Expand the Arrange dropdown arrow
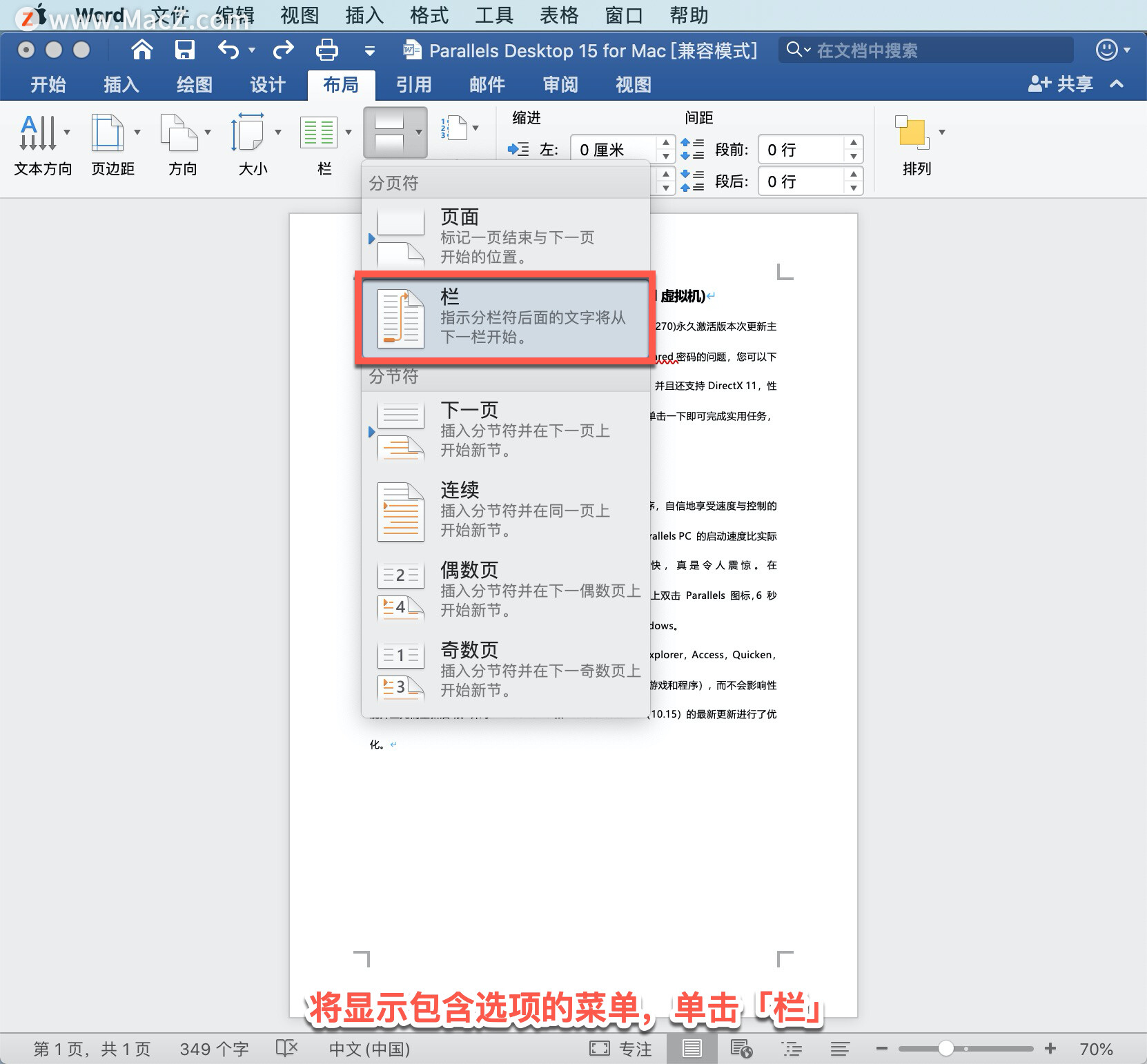 click(x=942, y=132)
